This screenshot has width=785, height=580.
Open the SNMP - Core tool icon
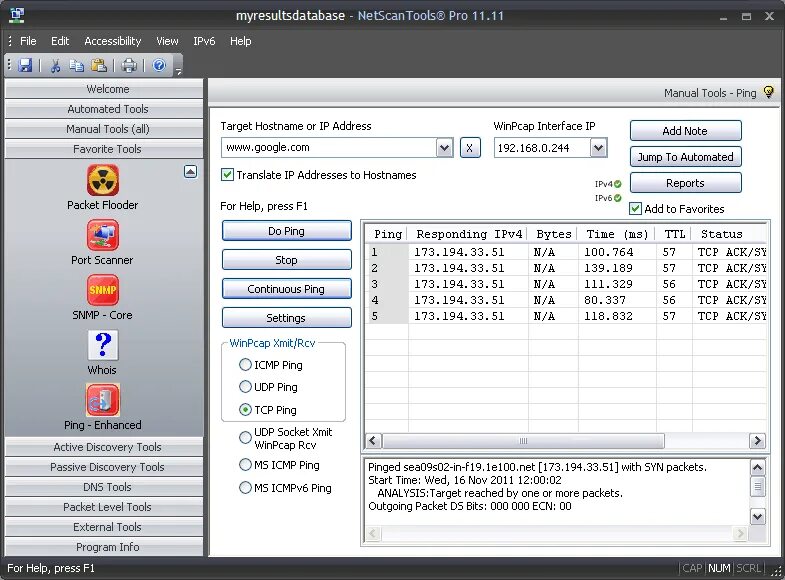(103, 290)
